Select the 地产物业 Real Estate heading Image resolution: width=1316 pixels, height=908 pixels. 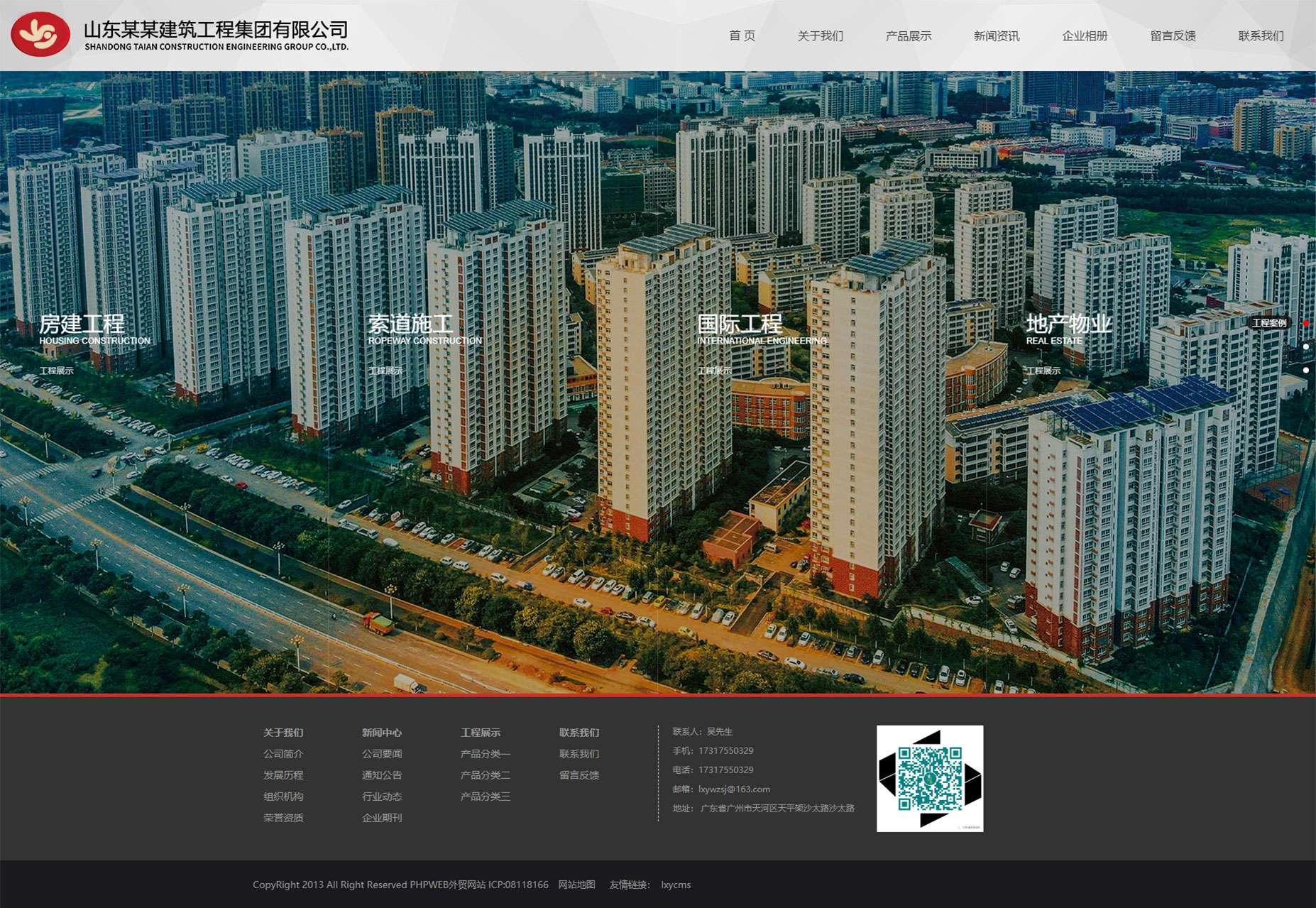[x=1068, y=324]
